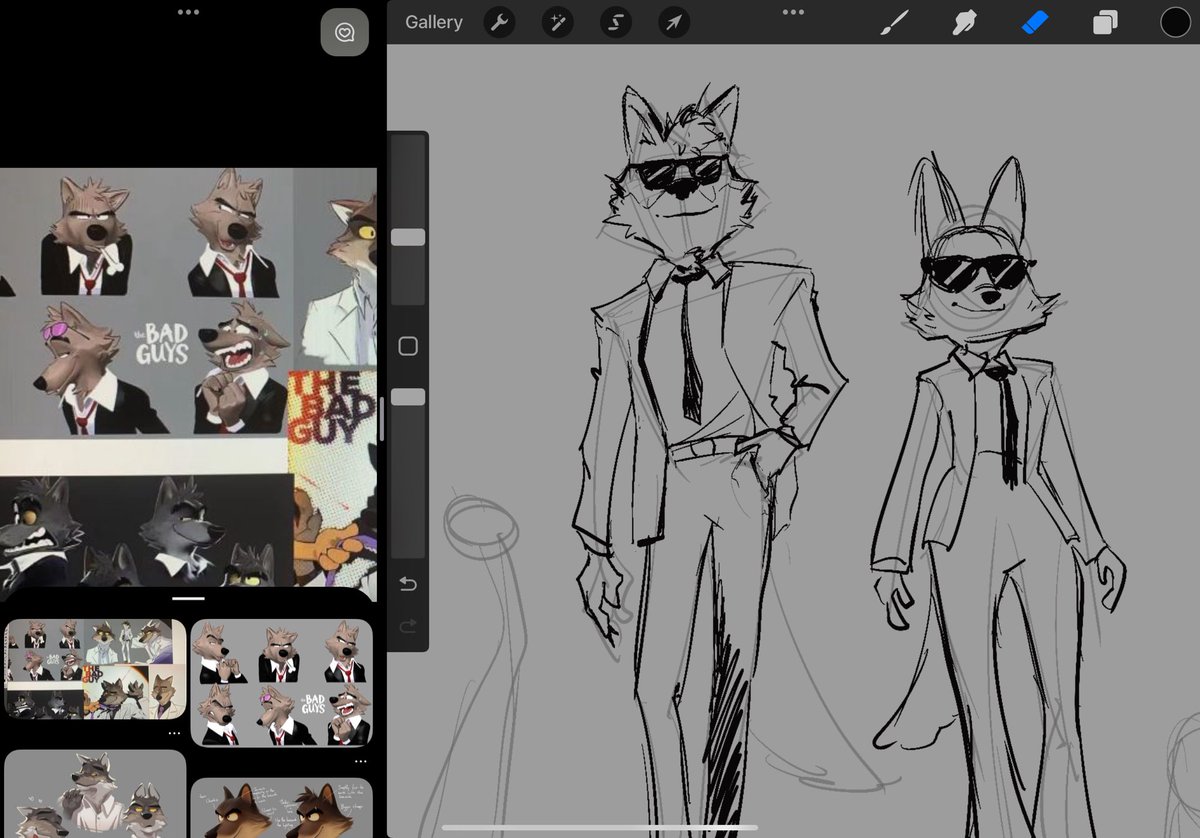The height and width of the screenshot is (838, 1200).
Task: Redo using the sidebar redo arrow
Action: (407, 626)
